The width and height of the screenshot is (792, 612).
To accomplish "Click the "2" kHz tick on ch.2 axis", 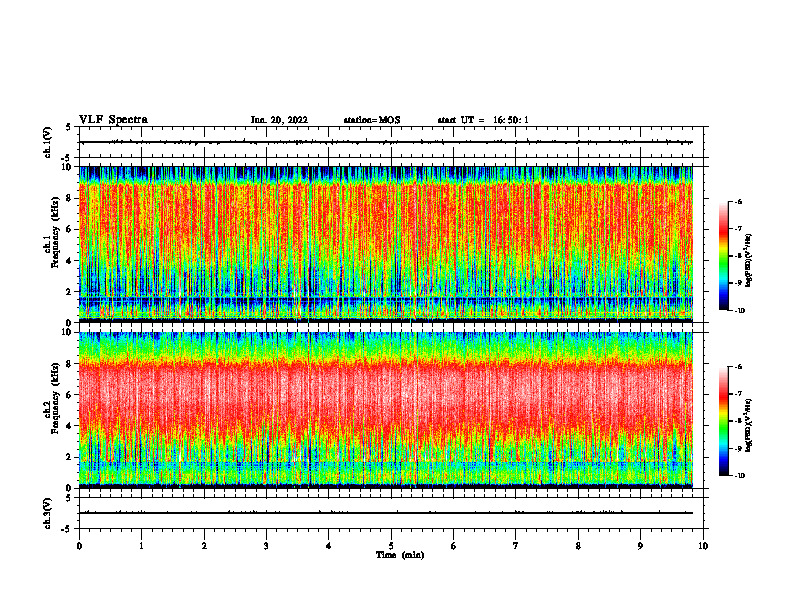I will pyautogui.click(x=70, y=457).
